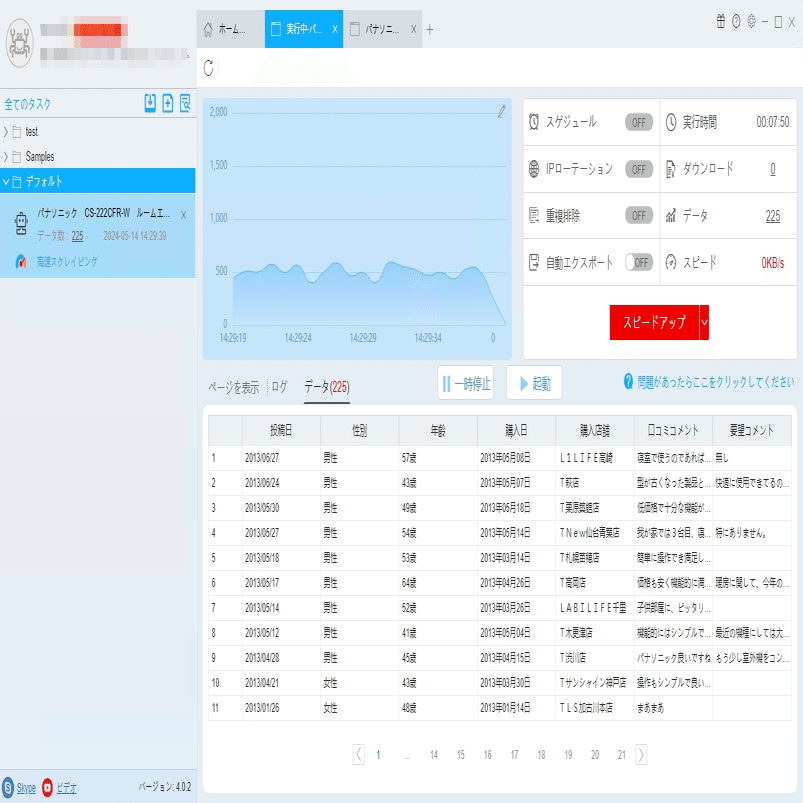
Task: Go to page 14 in pagination
Action: click(434, 755)
